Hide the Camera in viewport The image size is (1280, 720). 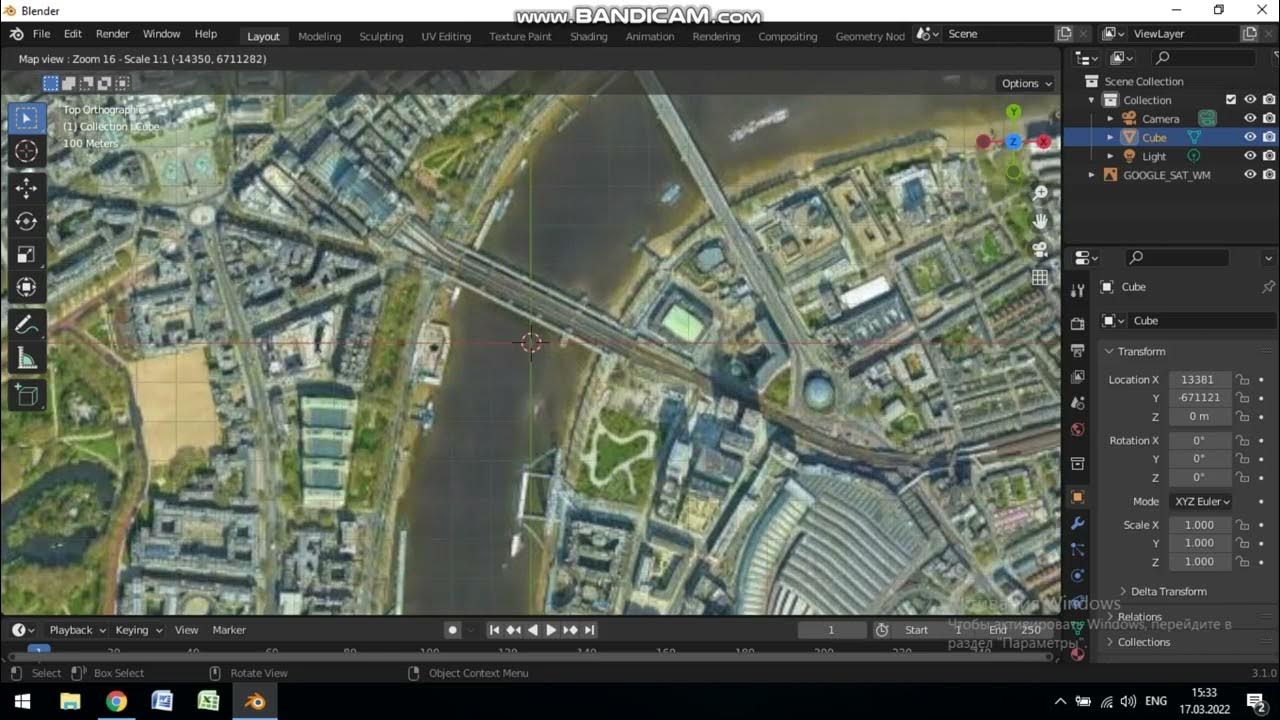click(x=1250, y=119)
